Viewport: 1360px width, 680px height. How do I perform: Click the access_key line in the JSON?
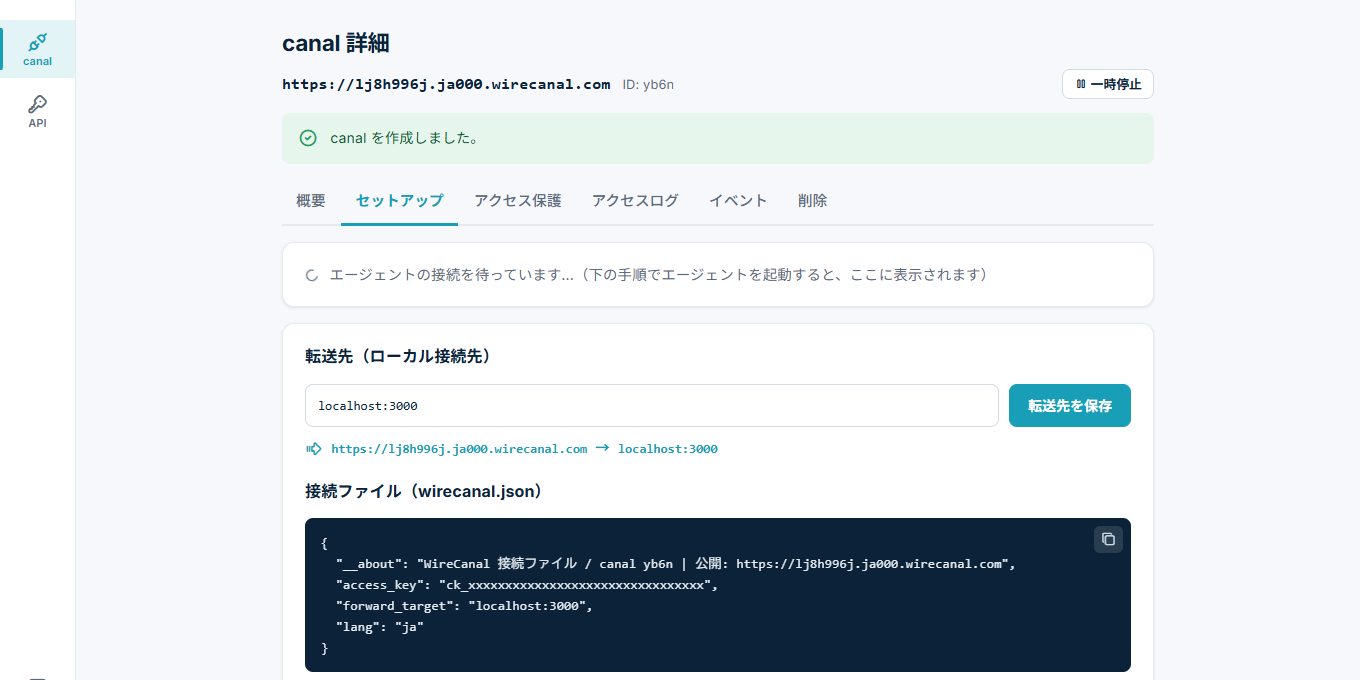pos(527,585)
